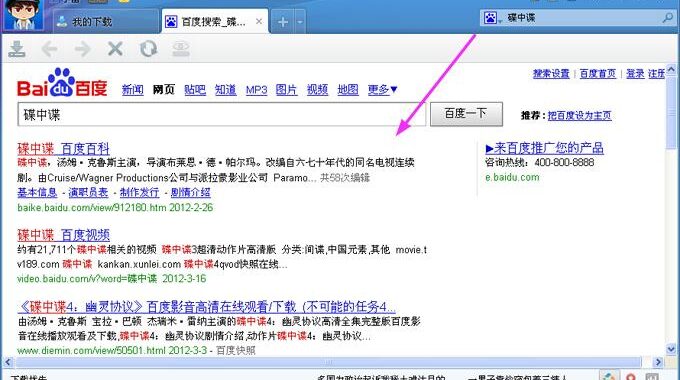Open the MP3 search category
680x380 pixels.
coord(256,90)
